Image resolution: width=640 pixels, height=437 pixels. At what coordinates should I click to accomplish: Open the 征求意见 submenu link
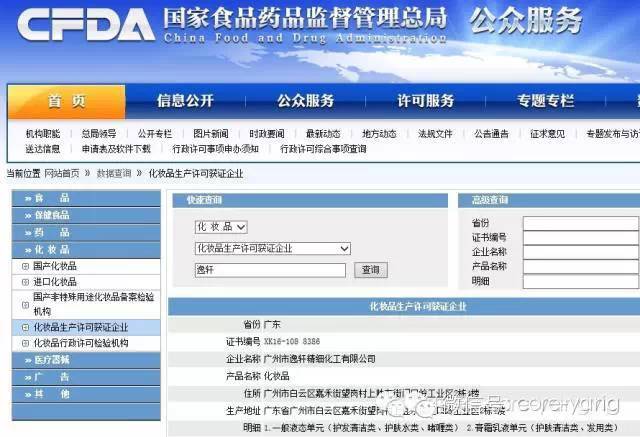[x=547, y=134]
